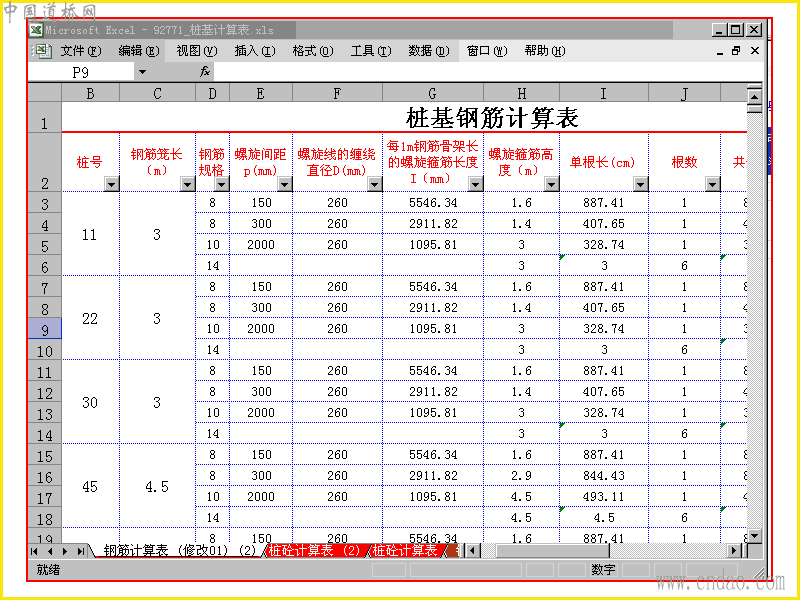The image size is (800, 600).
Task: Select row 9 header
Action: point(44,329)
